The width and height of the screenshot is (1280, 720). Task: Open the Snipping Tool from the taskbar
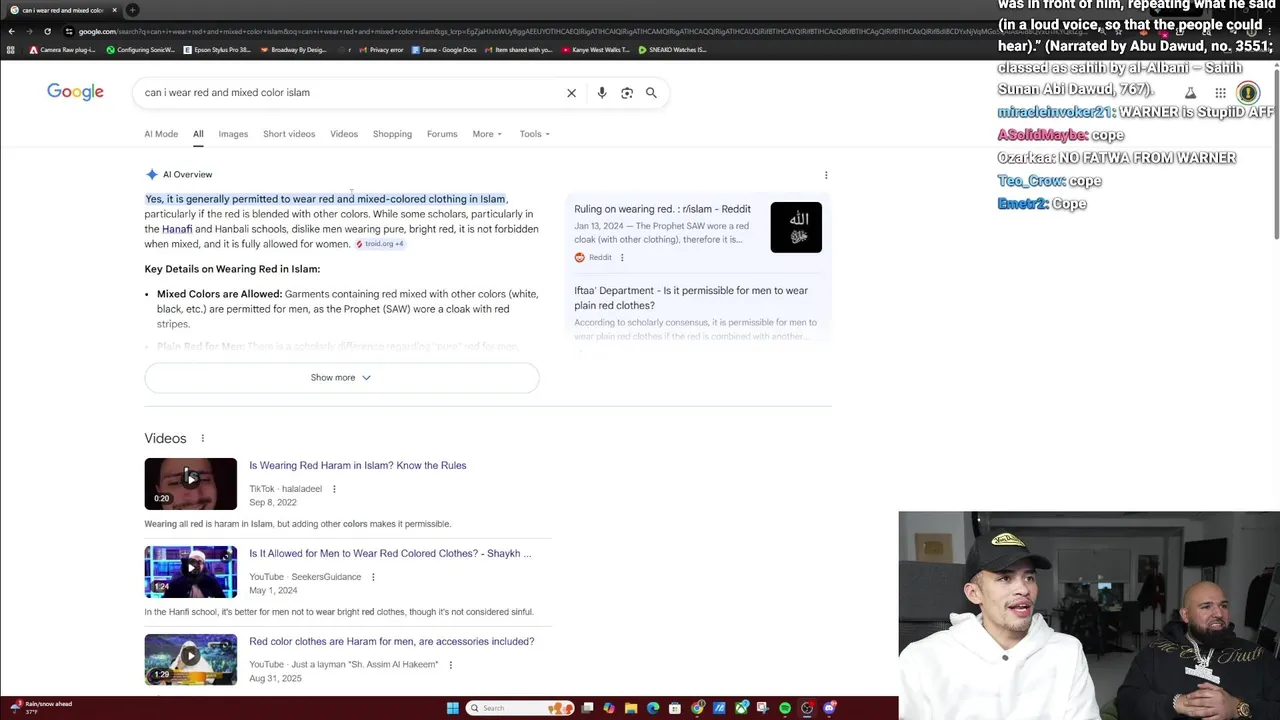point(763,708)
